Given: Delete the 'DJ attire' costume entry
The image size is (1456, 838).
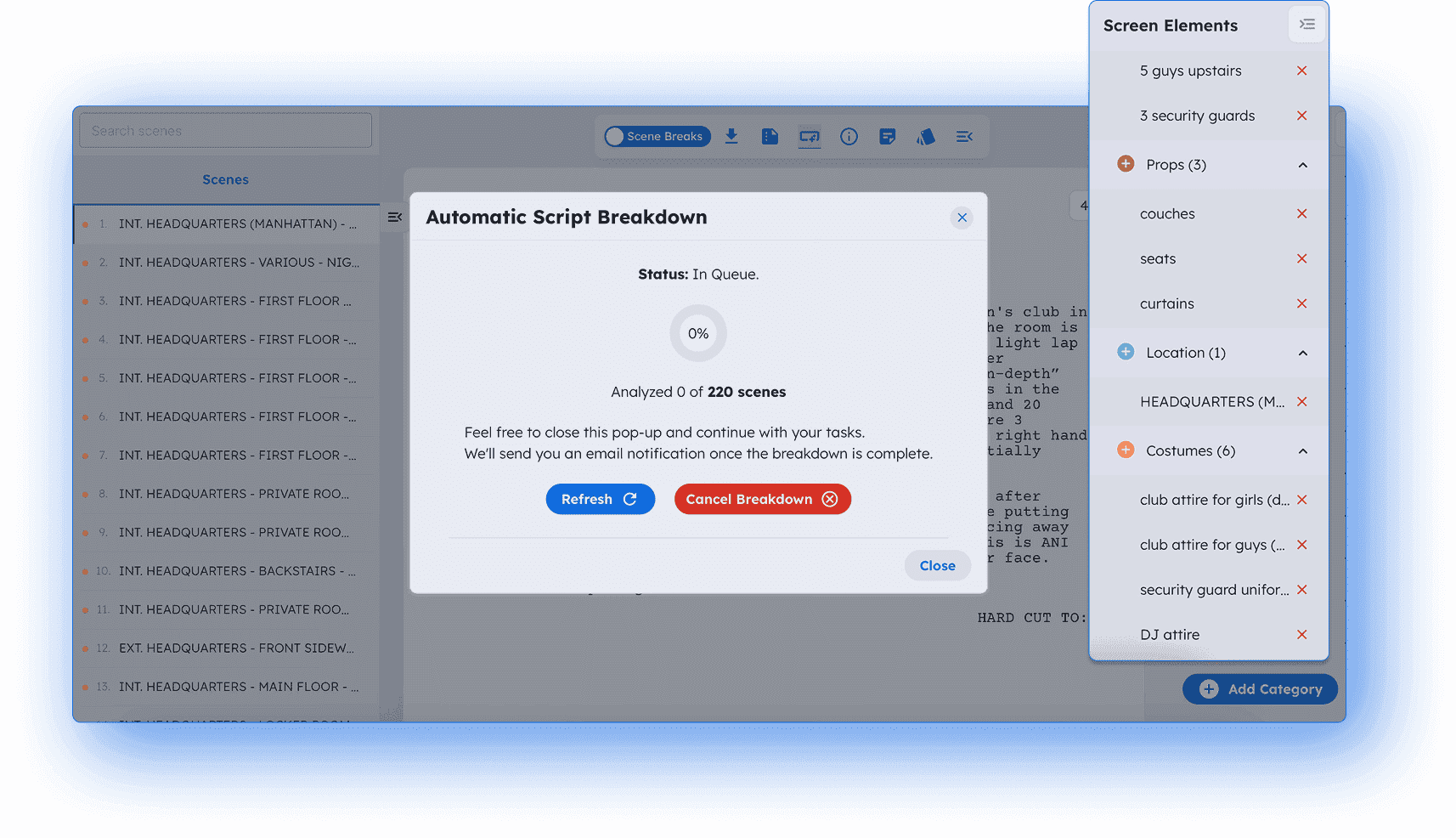Looking at the screenshot, I should click(x=1301, y=634).
